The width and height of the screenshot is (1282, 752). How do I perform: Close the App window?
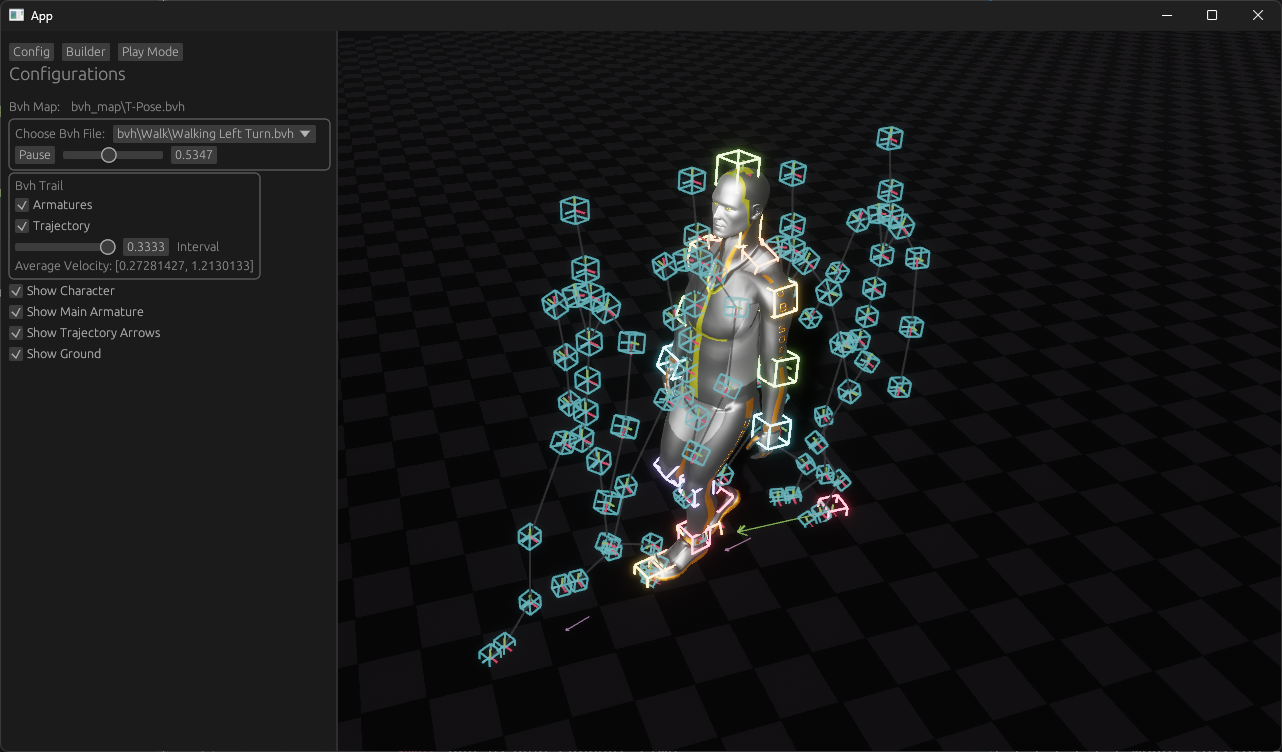[x=1258, y=15]
